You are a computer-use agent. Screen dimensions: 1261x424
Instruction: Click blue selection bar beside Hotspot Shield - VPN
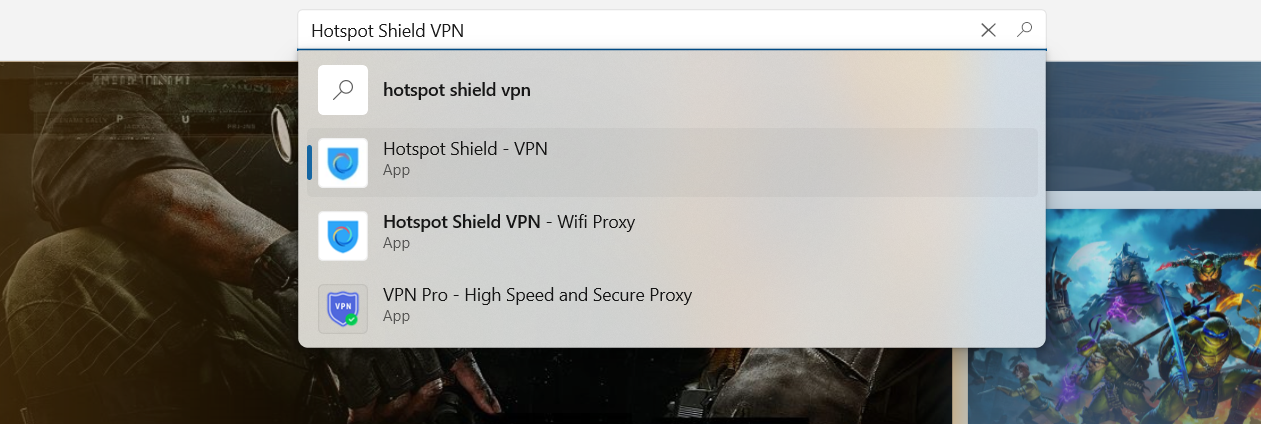pyautogui.click(x=310, y=163)
